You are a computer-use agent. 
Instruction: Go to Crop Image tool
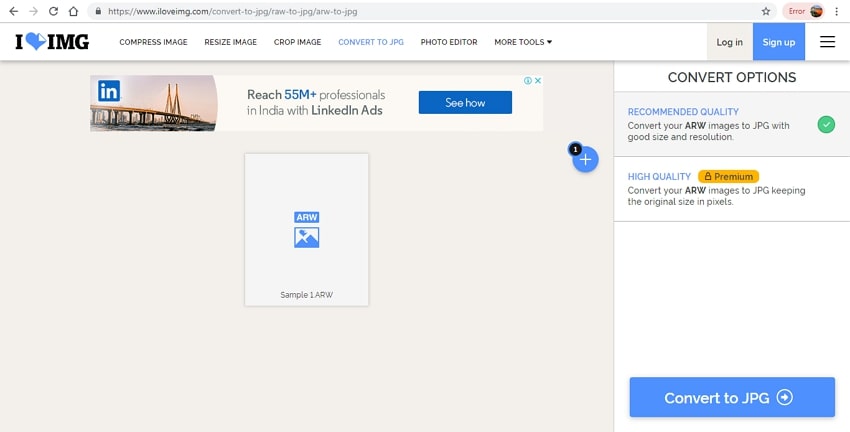pyautogui.click(x=297, y=42)
